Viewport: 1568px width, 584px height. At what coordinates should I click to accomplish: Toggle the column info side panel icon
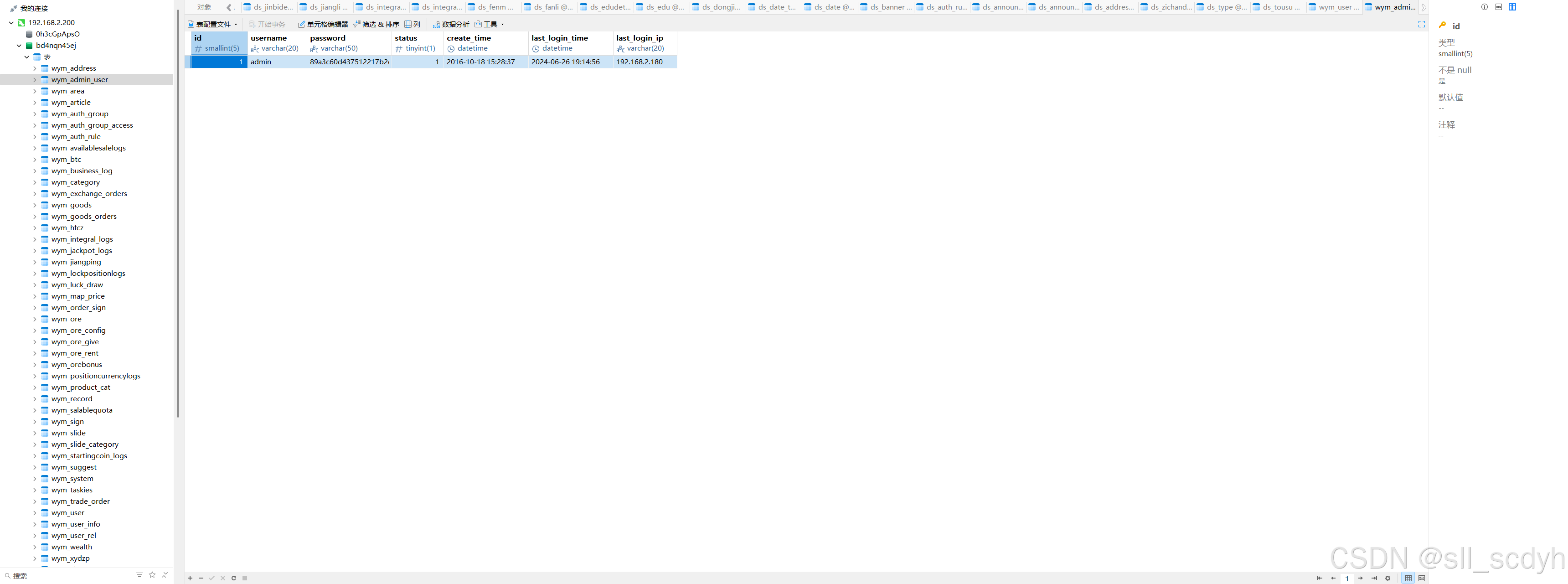click(x=1512, y=7)
